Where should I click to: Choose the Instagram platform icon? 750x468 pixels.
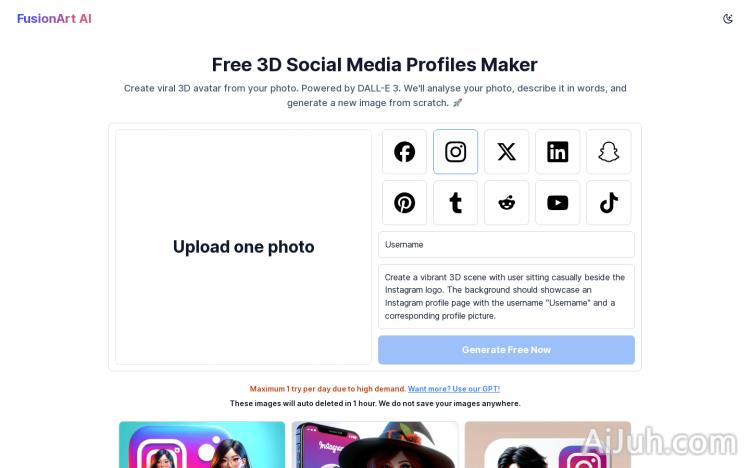coord(455,152)
